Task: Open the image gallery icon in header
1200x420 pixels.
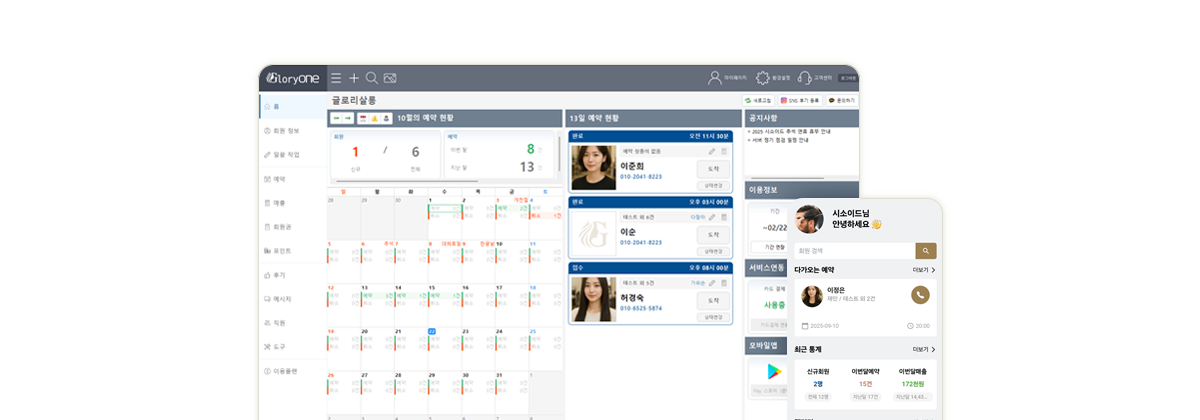Action: point(390,78)
